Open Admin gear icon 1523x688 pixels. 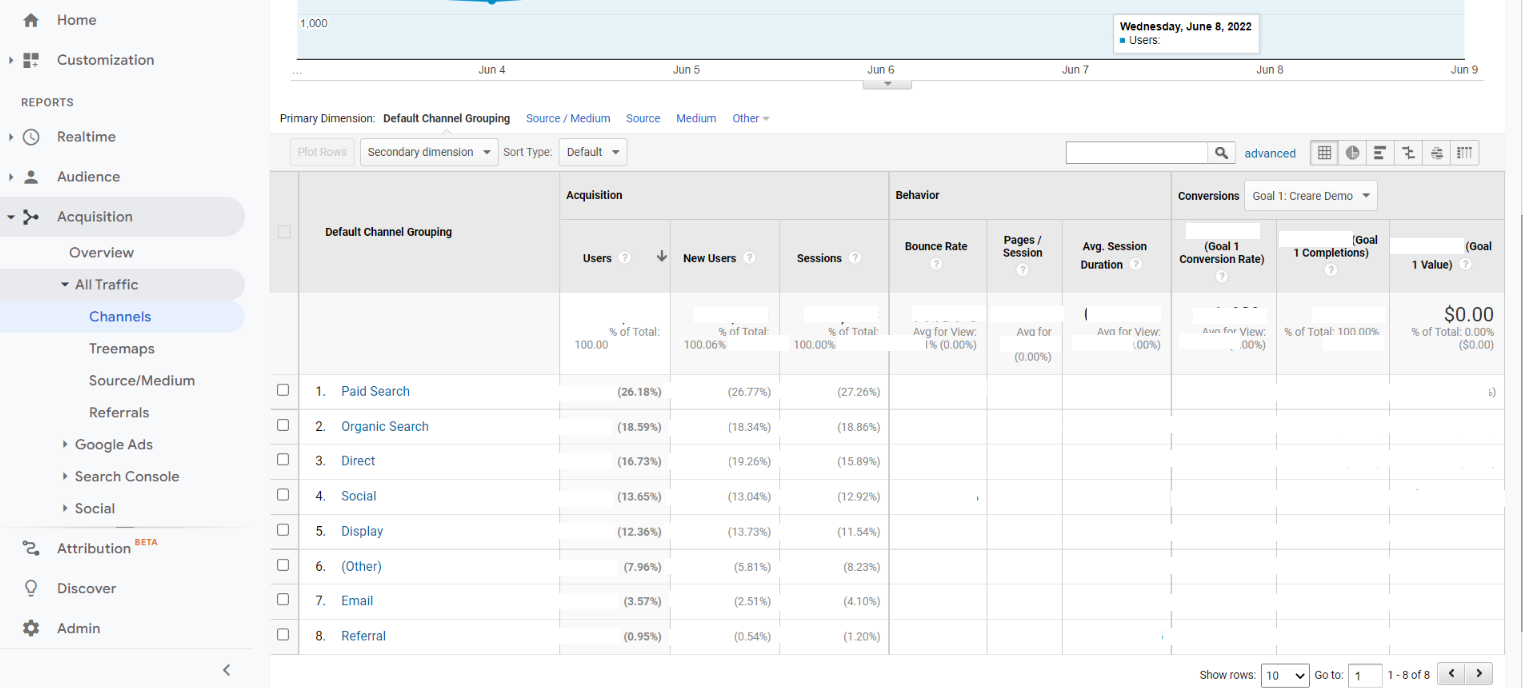pos(31,628)
